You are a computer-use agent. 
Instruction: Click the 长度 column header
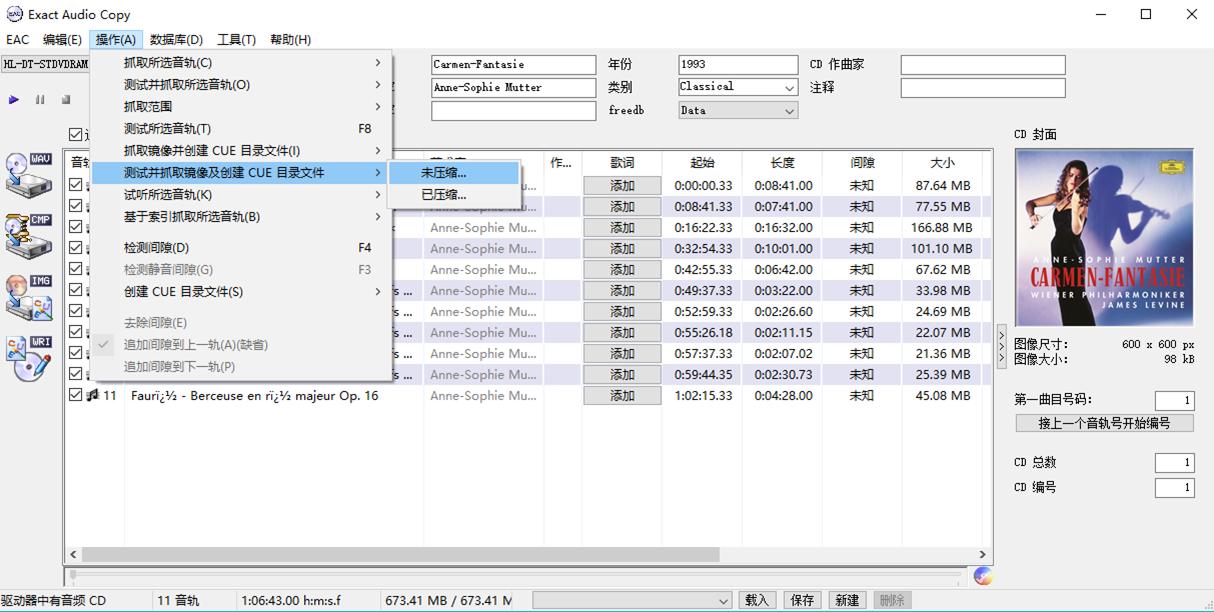coord(782,163)
